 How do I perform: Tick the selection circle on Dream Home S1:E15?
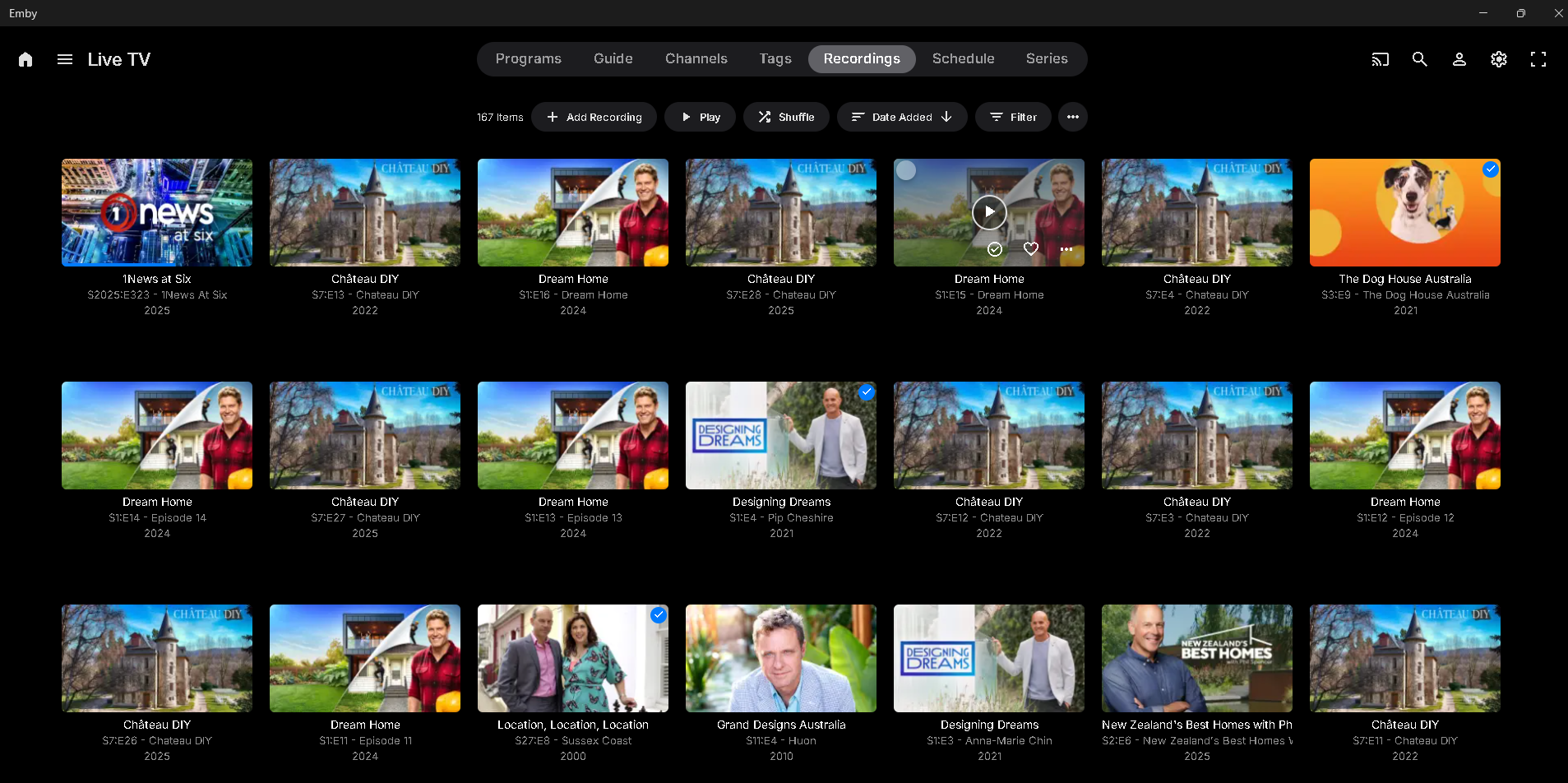coord(906,170)
